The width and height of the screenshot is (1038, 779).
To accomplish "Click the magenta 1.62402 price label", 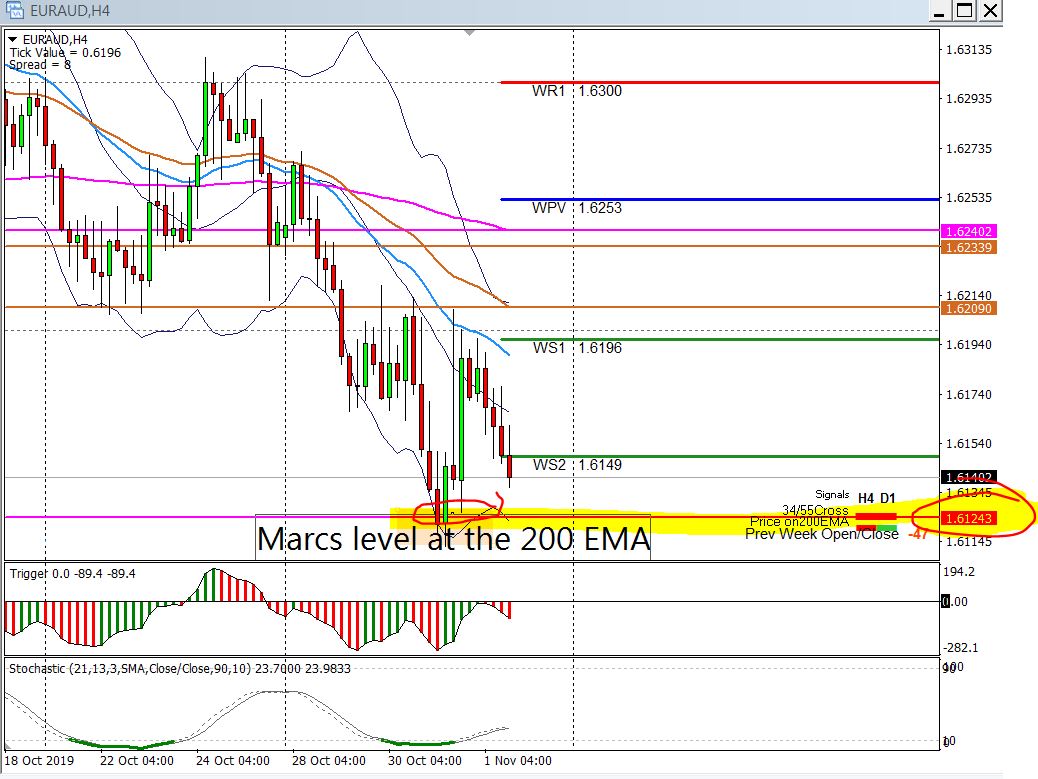I will 966,231.
